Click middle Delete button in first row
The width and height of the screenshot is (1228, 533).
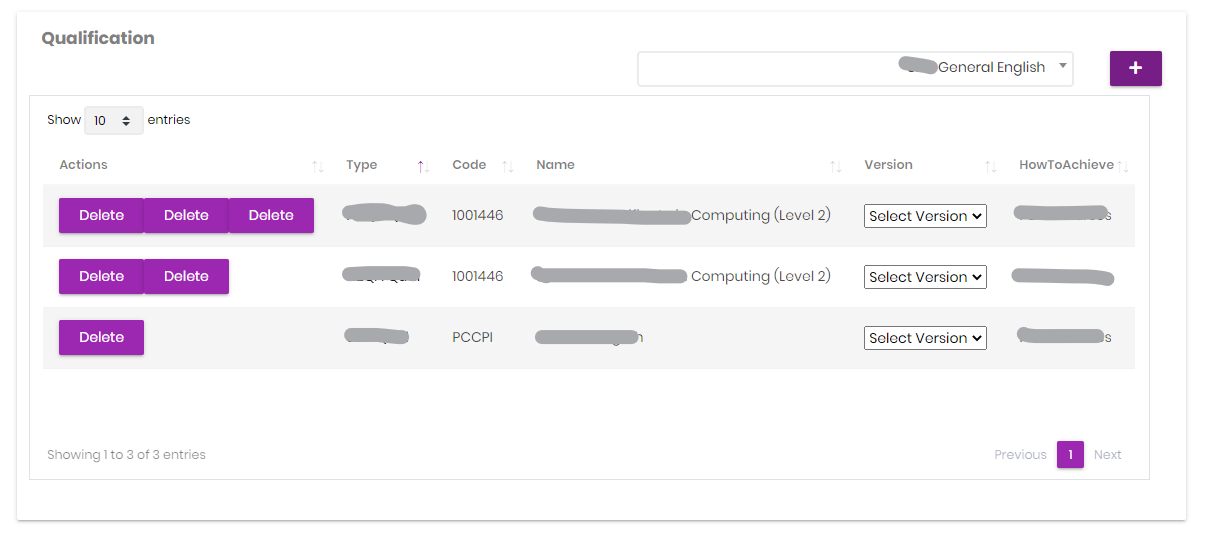coord(186,216)
